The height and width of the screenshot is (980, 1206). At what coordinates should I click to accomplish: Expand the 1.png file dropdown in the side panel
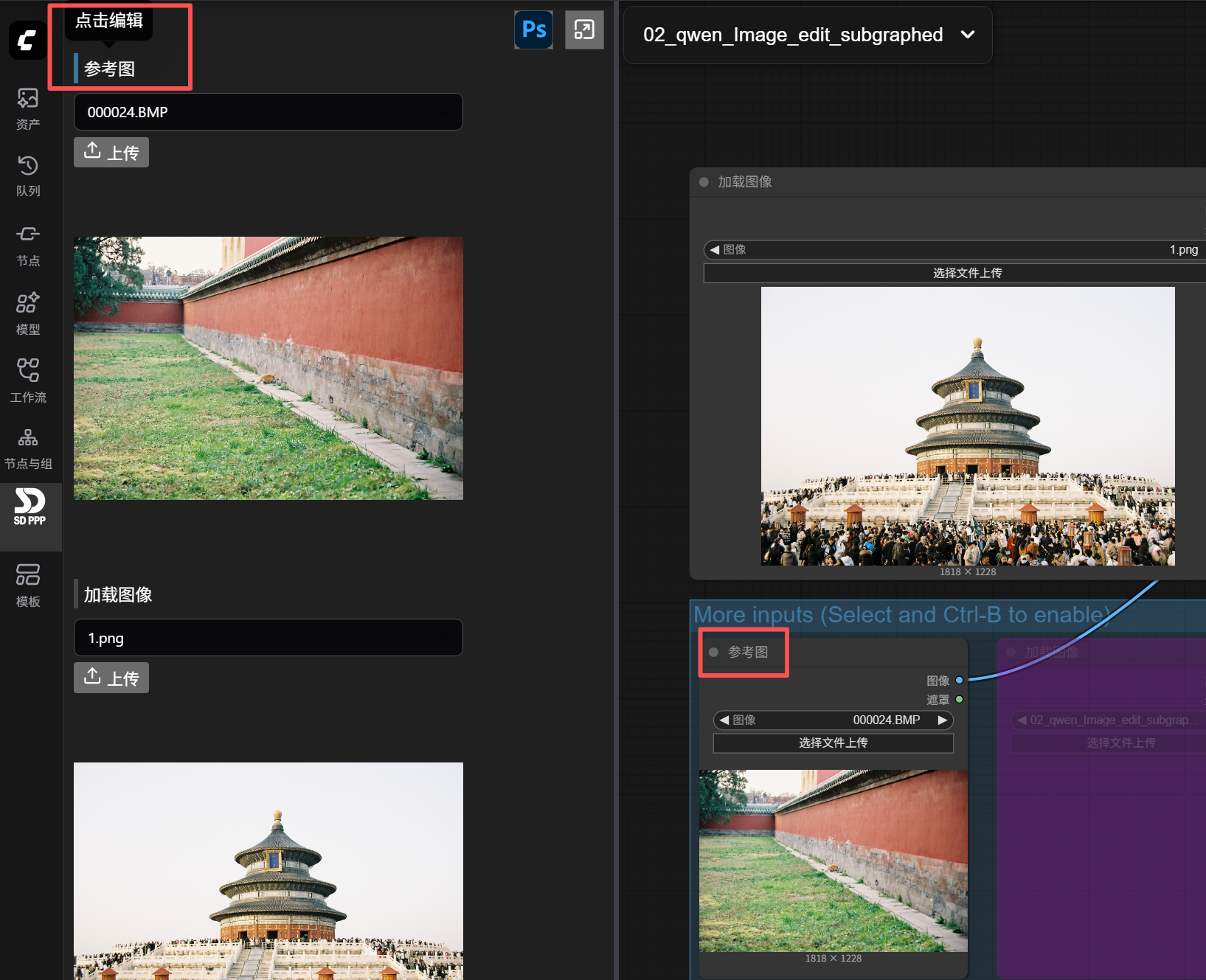(x=268, y=638)
